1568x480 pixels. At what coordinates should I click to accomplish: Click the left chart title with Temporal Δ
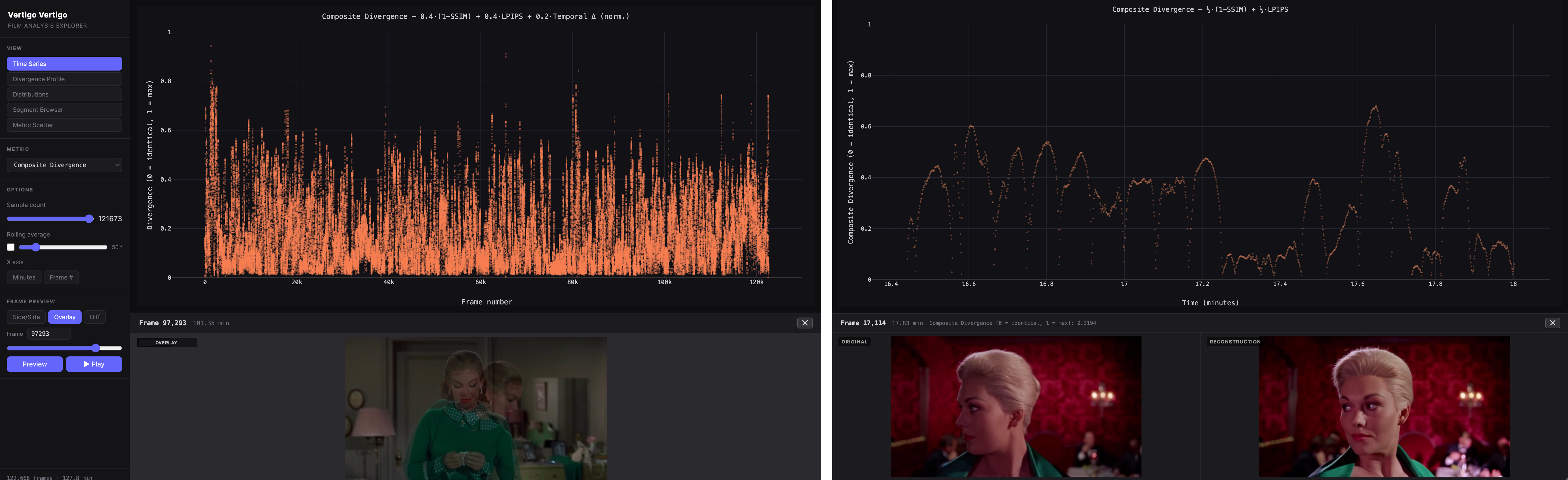(x=475, y=16)
